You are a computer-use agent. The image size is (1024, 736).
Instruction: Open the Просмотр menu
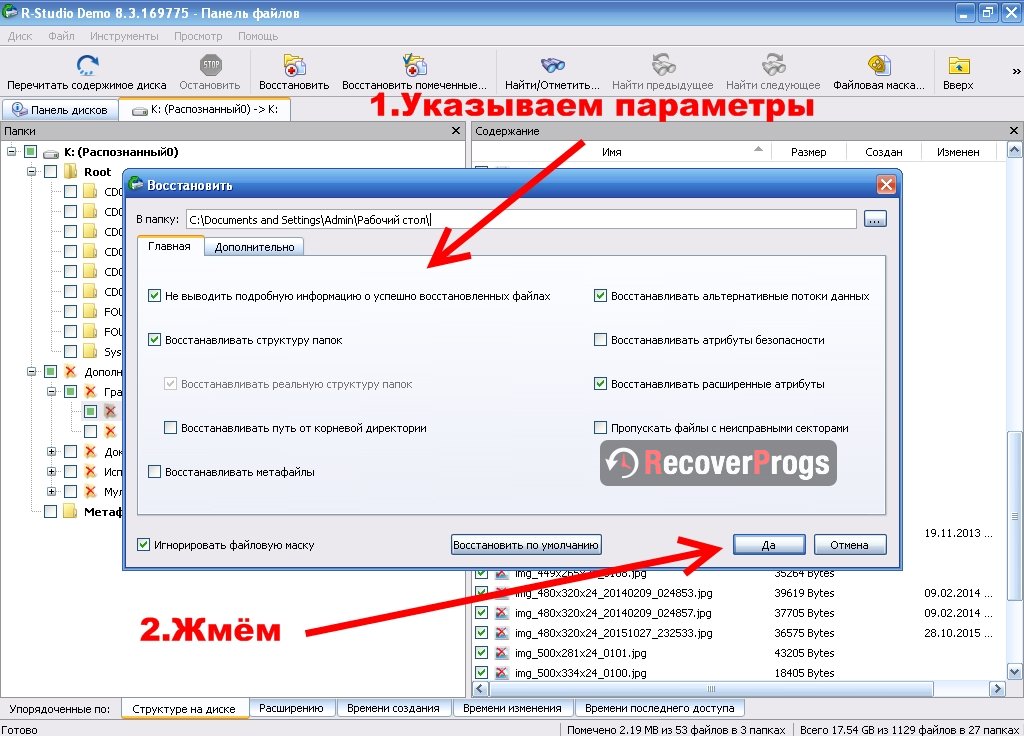coord(198,36)
